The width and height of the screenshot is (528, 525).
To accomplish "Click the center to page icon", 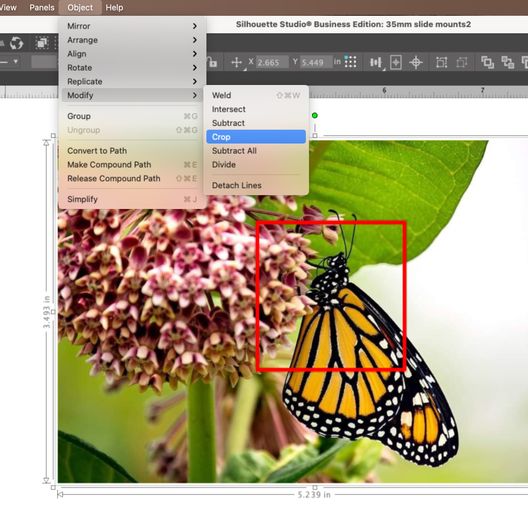I will click(x=396, y=62).
